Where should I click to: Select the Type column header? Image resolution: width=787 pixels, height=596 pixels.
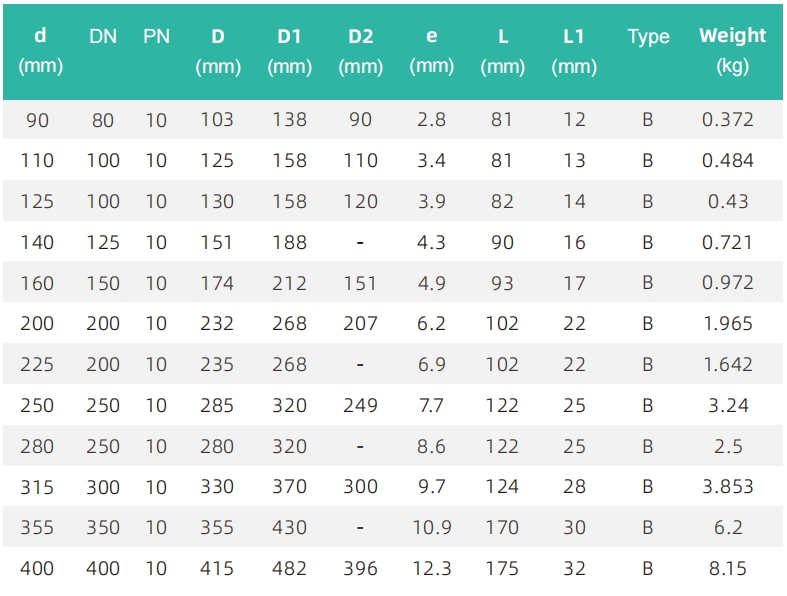point(648,37)
